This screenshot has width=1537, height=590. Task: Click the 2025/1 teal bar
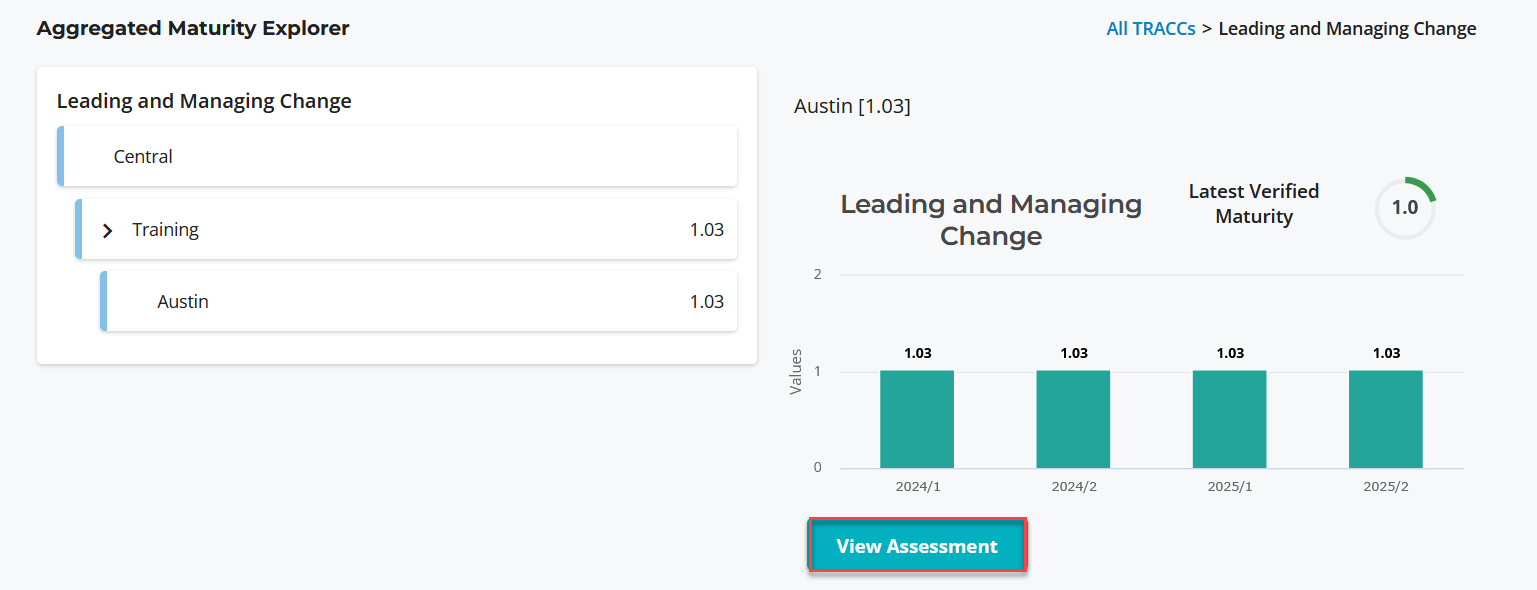click(1229, 419)
